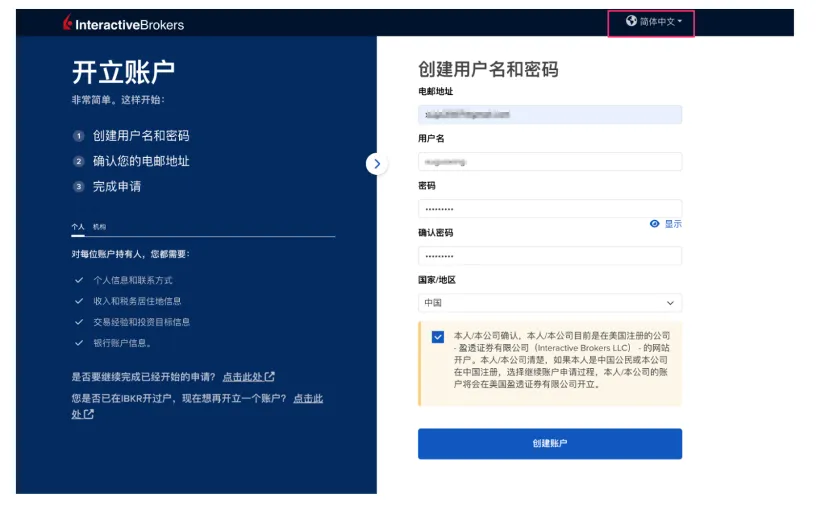Screen dimensions: 830x526
Task: Click checkmark icon beside 银行账户信息
Action: pyautogui.click(x=79, y=343)
